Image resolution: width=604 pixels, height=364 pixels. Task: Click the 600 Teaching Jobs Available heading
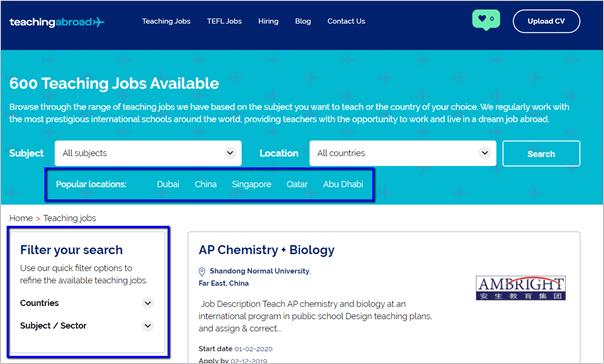(114, 83)
